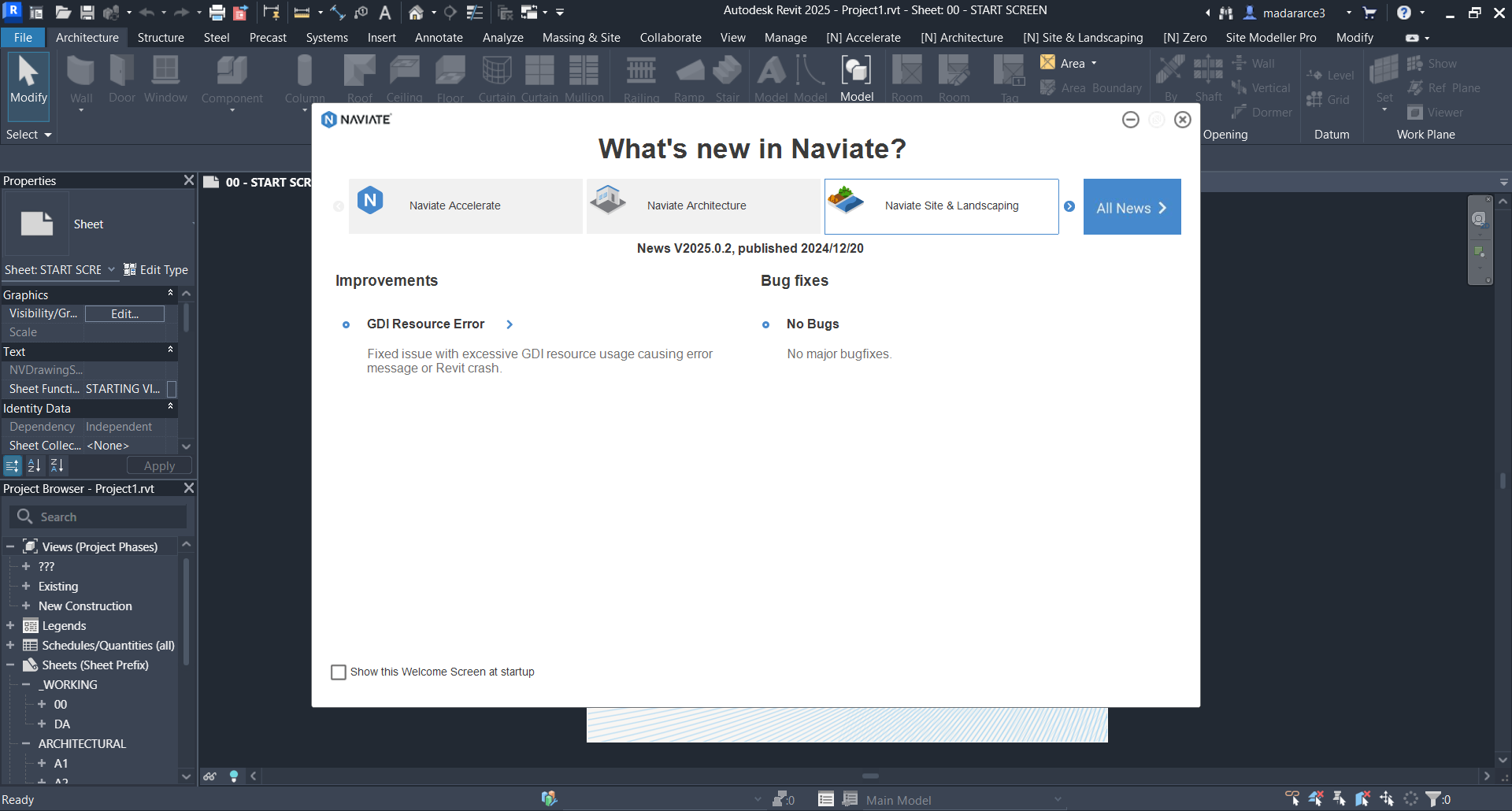Click the Edit button for Visibility/Graphics
This screenshot has width=1512, height=811.
click(x=124, y=313)
